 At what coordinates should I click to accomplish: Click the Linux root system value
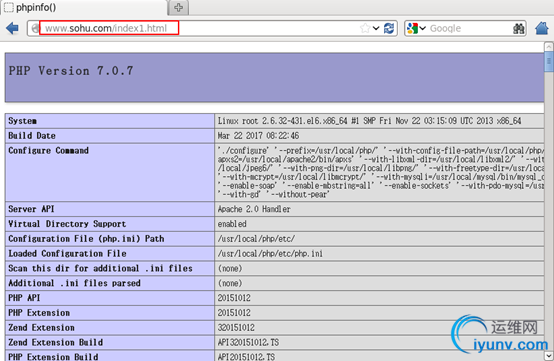pyautogui.click(x=369, y=121)
